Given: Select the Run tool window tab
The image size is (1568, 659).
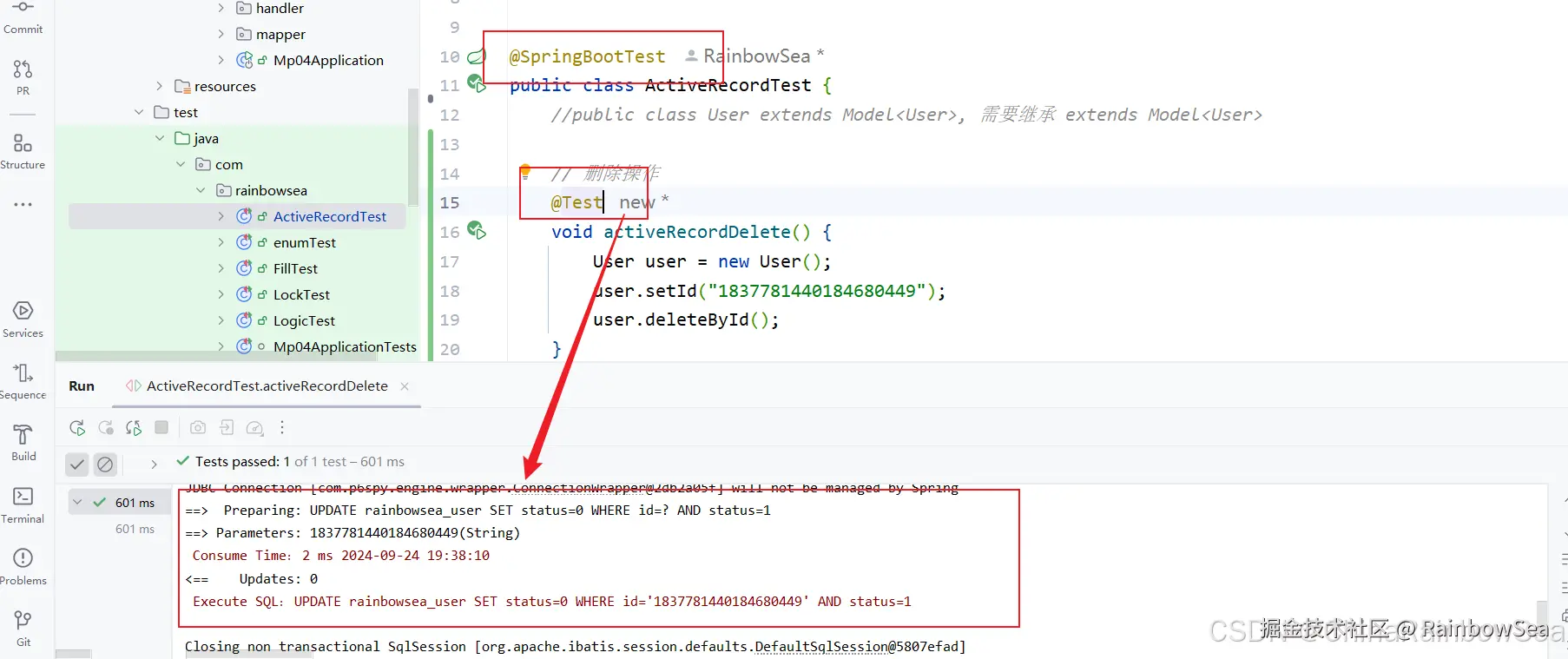Looking at the screenshot, I should 82,386.
